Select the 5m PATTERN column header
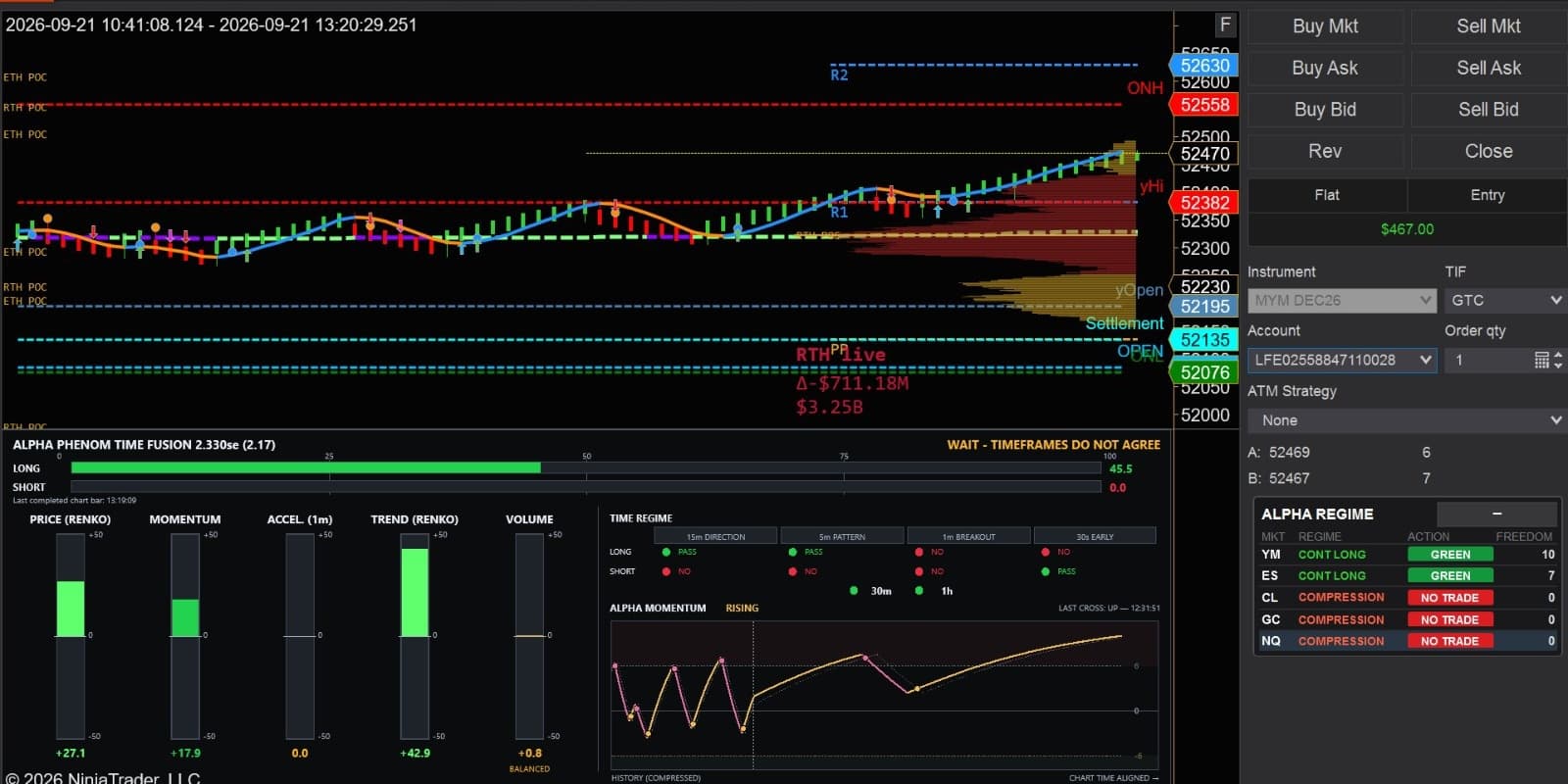The height and width of the screenshot is (784, 1568). pyautogui.click(x=842, y=536)
